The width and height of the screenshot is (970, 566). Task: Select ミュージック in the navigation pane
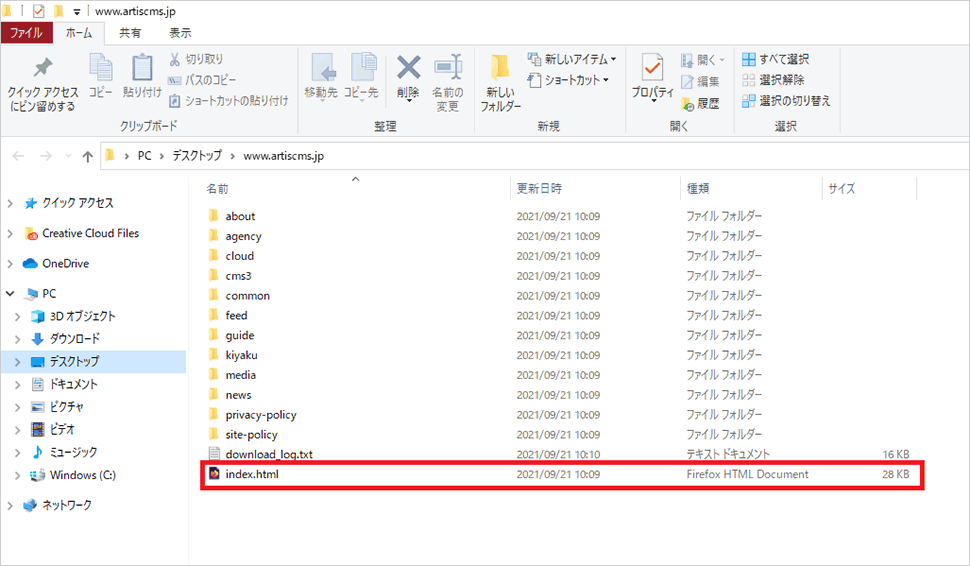coord(73,452)
